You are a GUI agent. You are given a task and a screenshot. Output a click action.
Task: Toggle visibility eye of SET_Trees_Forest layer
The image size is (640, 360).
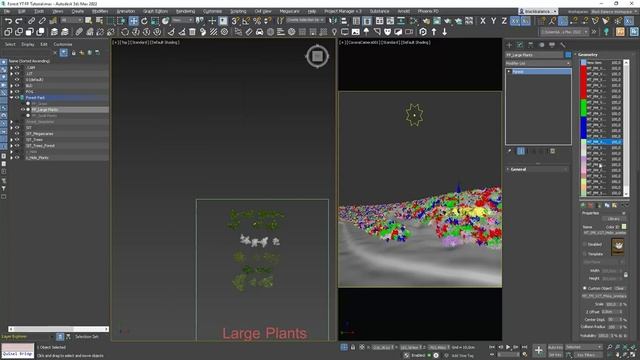[17, 146]
